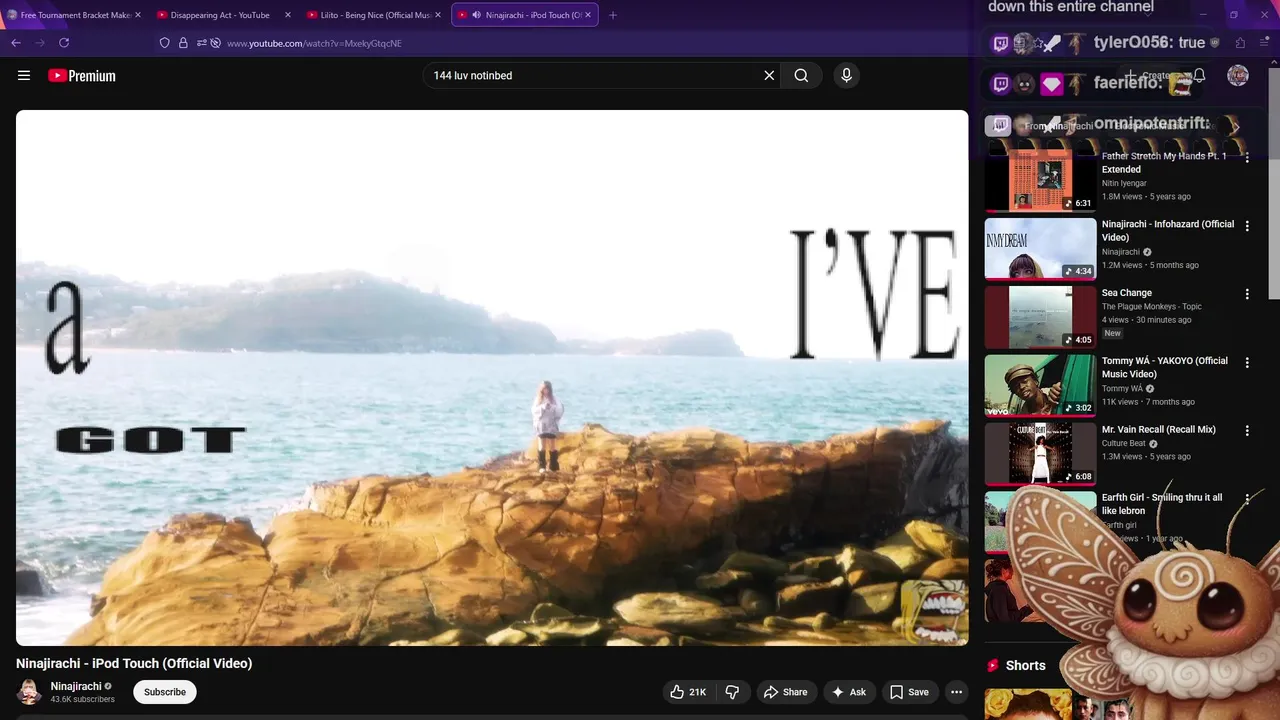Open Mr. Vain Recall title link
Screen dimensions: 1280x720
point(1159,429)
